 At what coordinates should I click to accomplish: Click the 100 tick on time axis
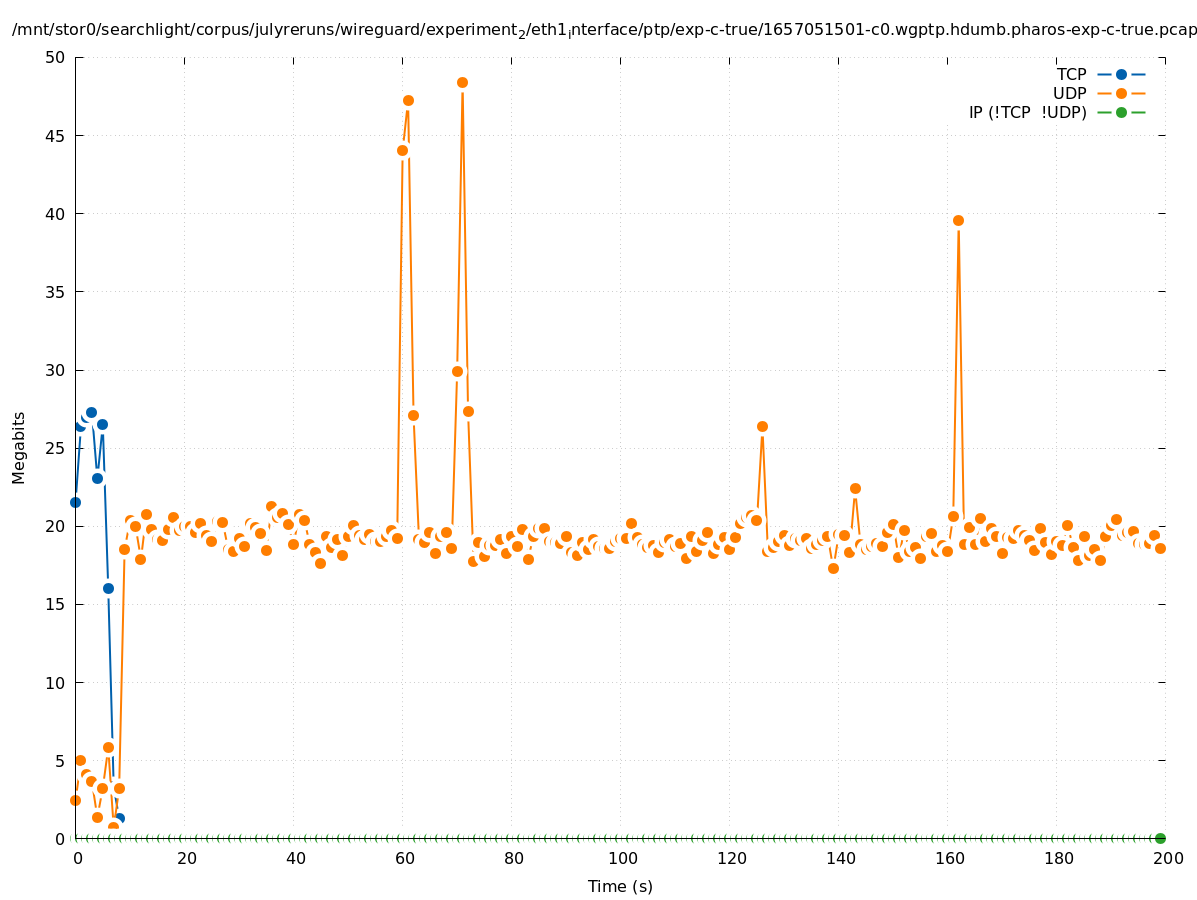[623, 858]
